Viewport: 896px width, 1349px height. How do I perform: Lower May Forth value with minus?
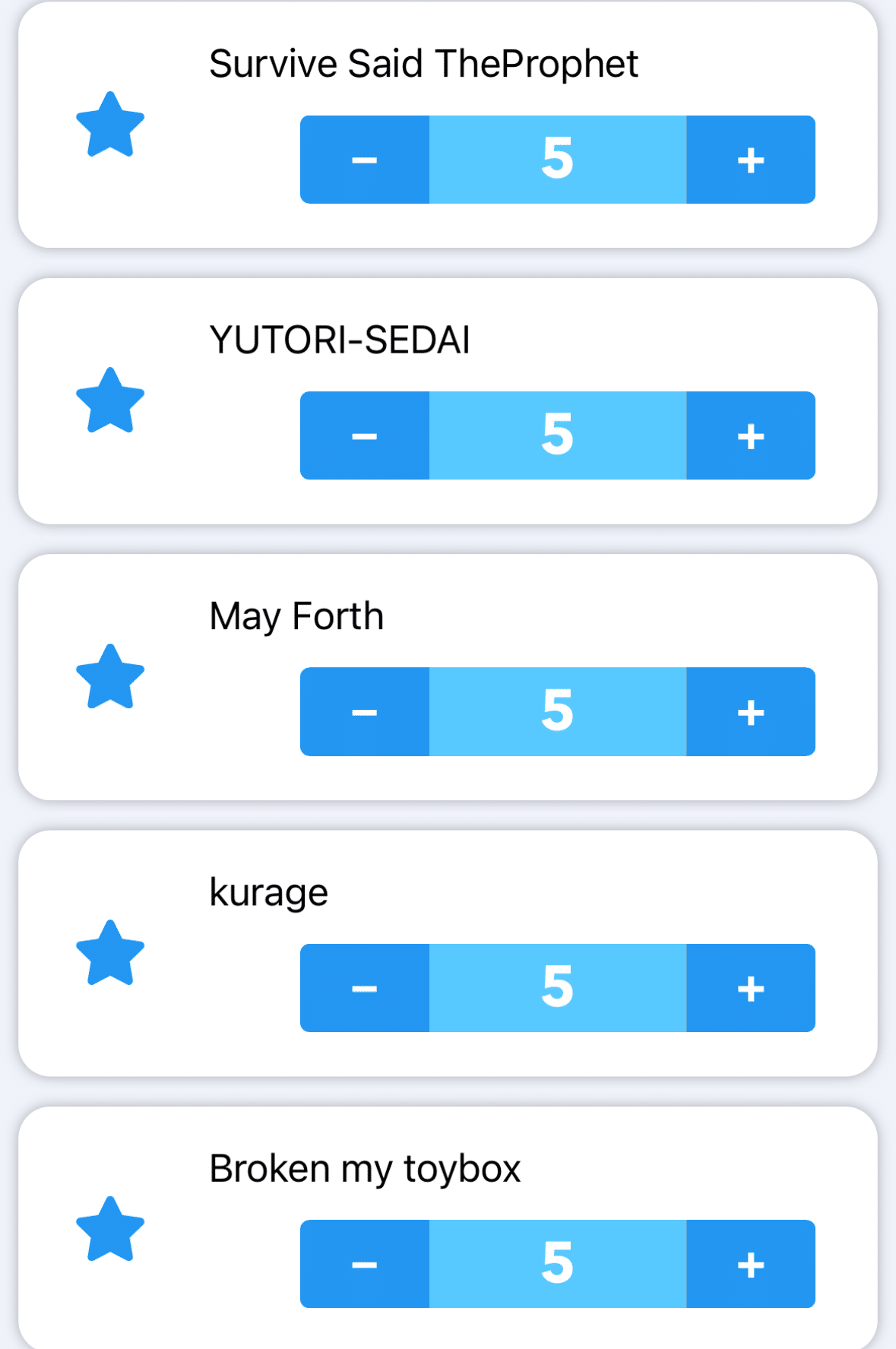[x=365, y=711]
